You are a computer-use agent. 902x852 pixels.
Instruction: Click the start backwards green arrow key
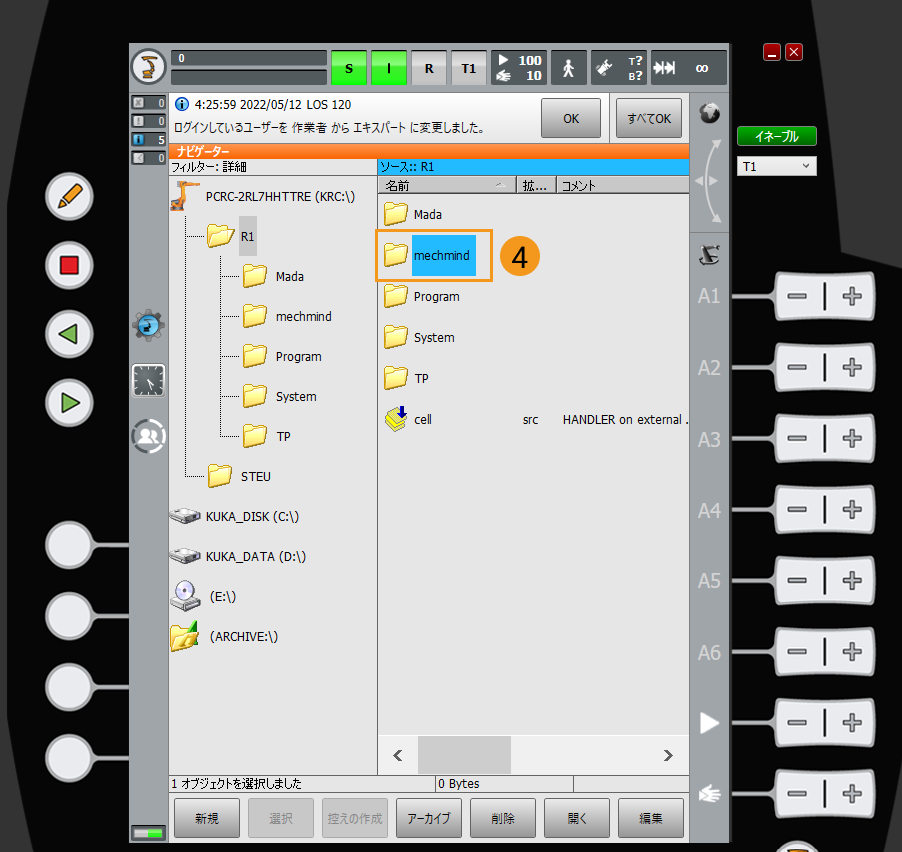[x=69, y=334]
